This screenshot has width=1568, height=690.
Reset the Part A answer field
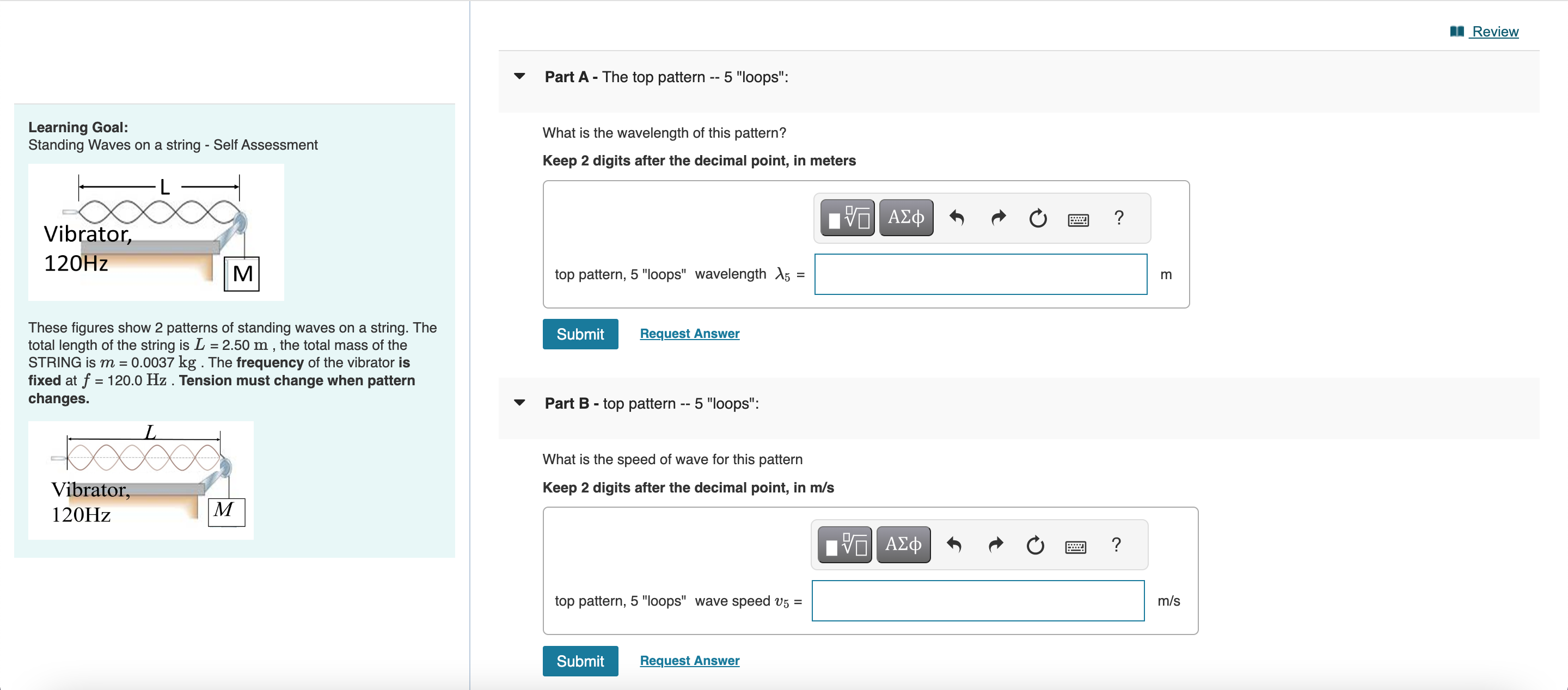pyautogui.click(x=1037, y=218)
